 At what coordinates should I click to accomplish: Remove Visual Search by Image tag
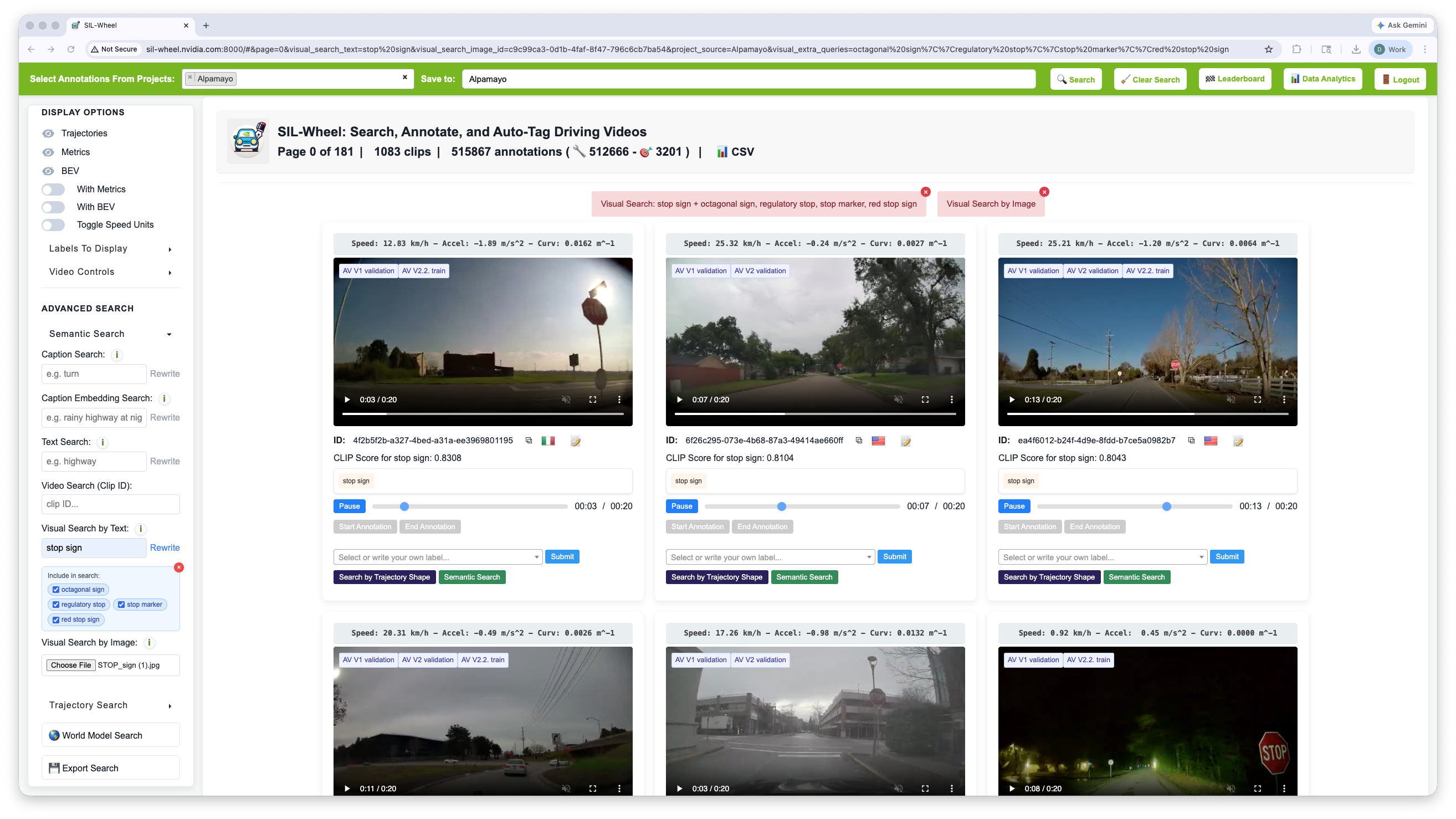1044,192
